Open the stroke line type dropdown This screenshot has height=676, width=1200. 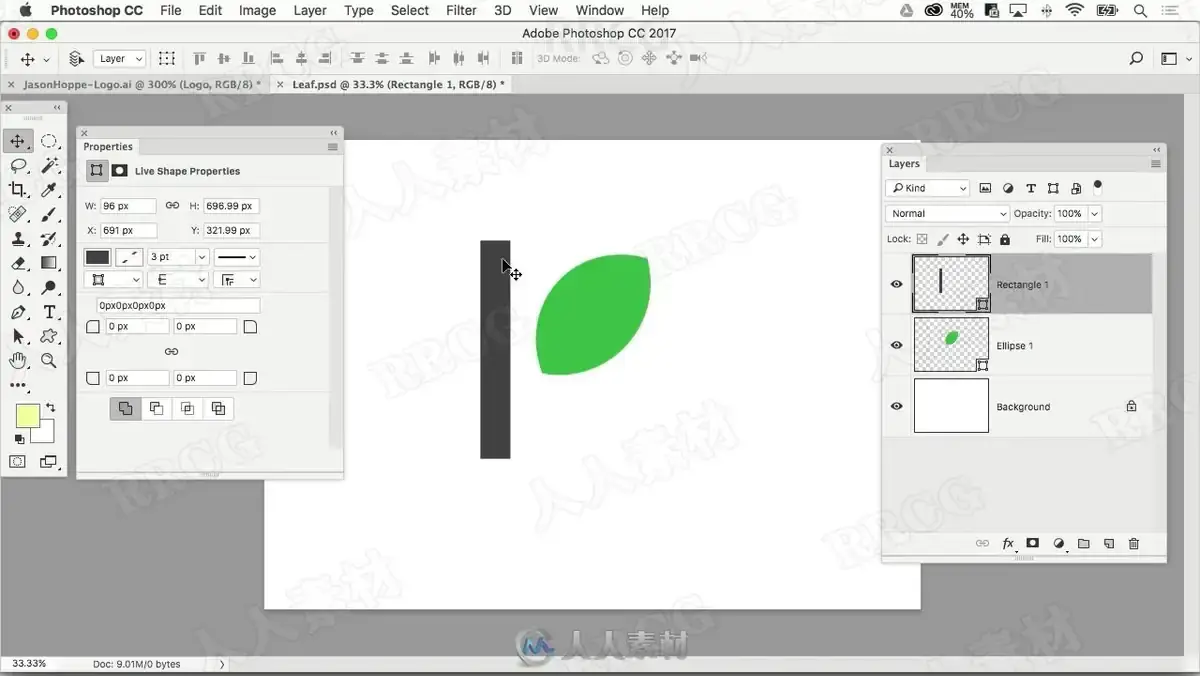(x=237, y=257)
